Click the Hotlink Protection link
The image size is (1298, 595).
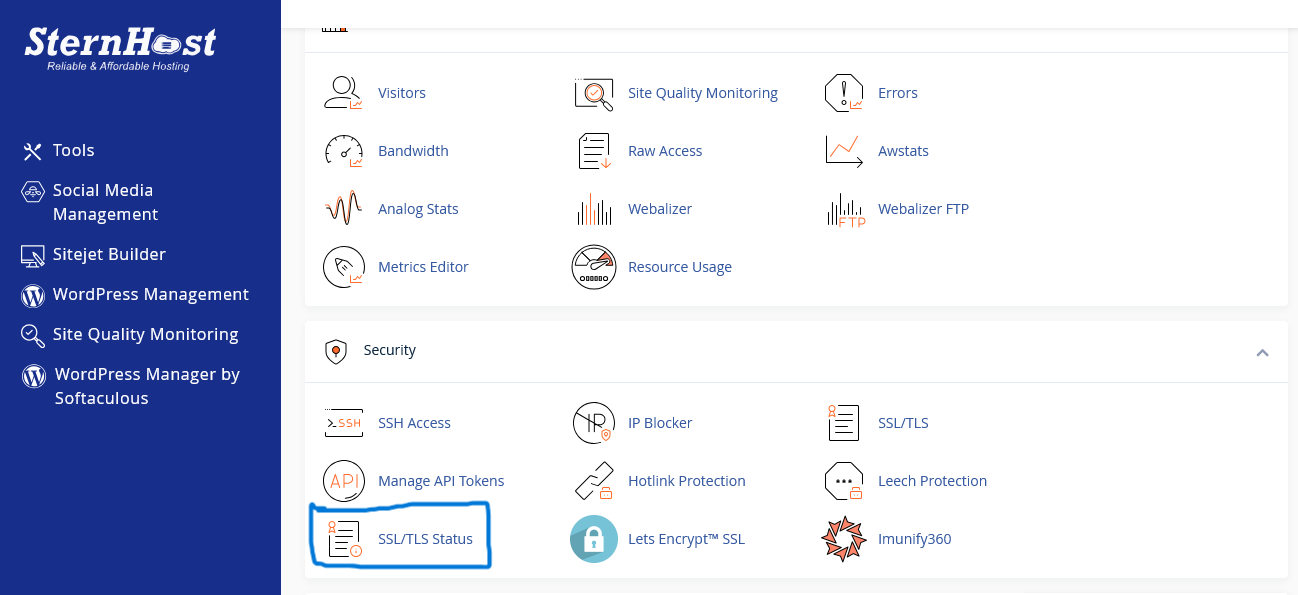pyautogui.click(x=686, y=481)
